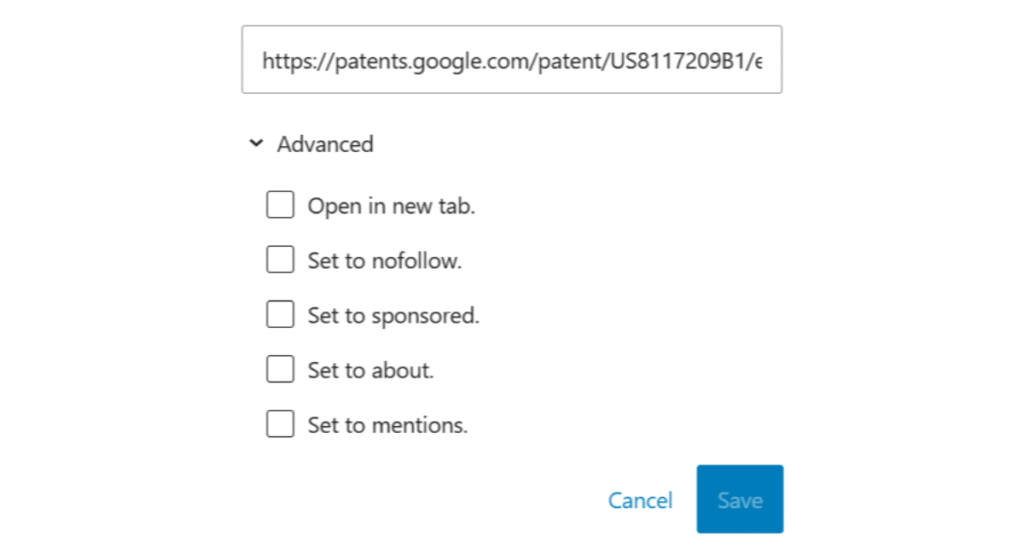1024x555 pixels.
Task: Confirm link settings with Save
Action: (739, 499)
